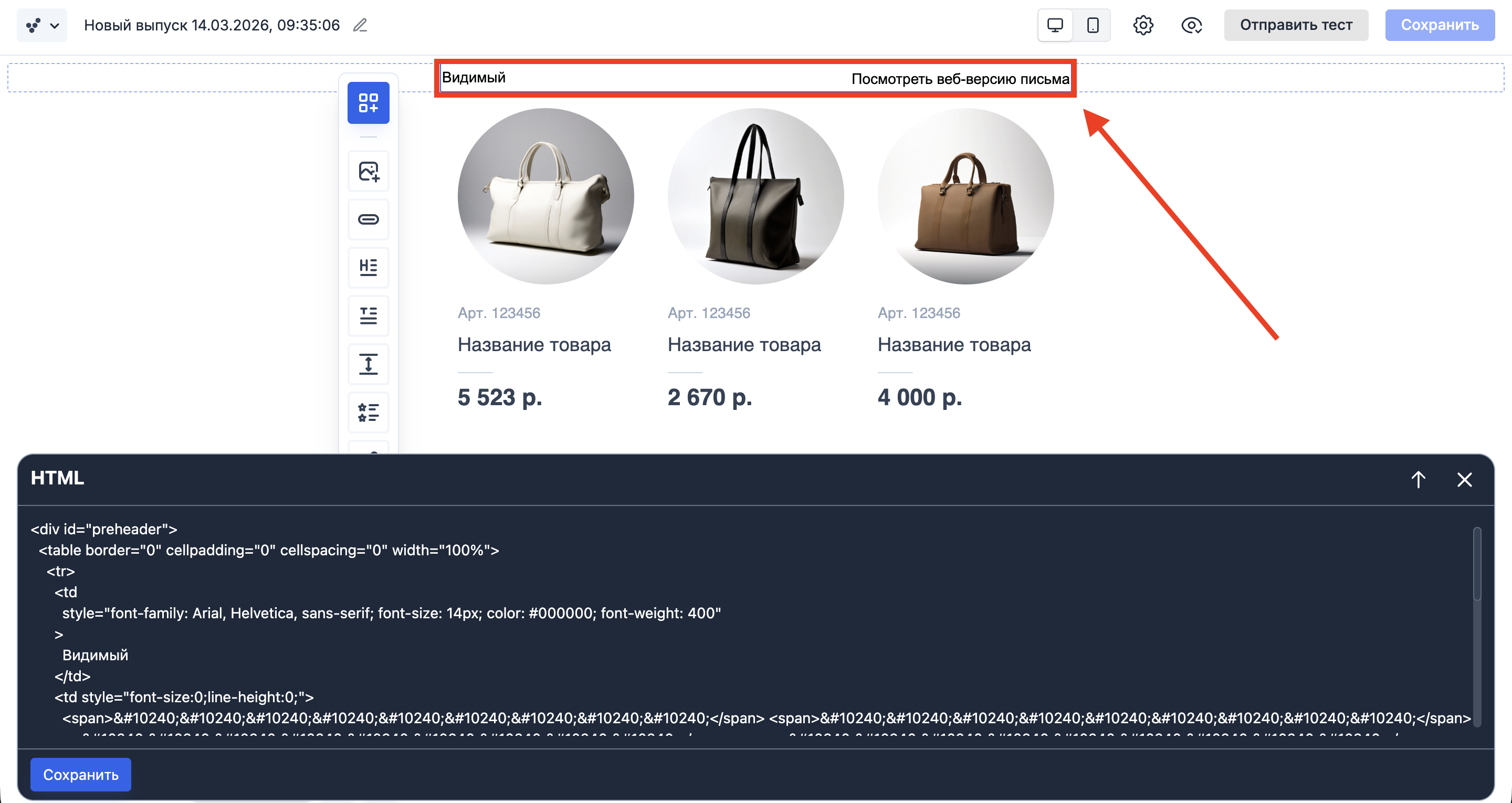Click the pencil icon to rename the issue
The width and height of the screenshot is (1512, 803).
[x=360, y=25]
